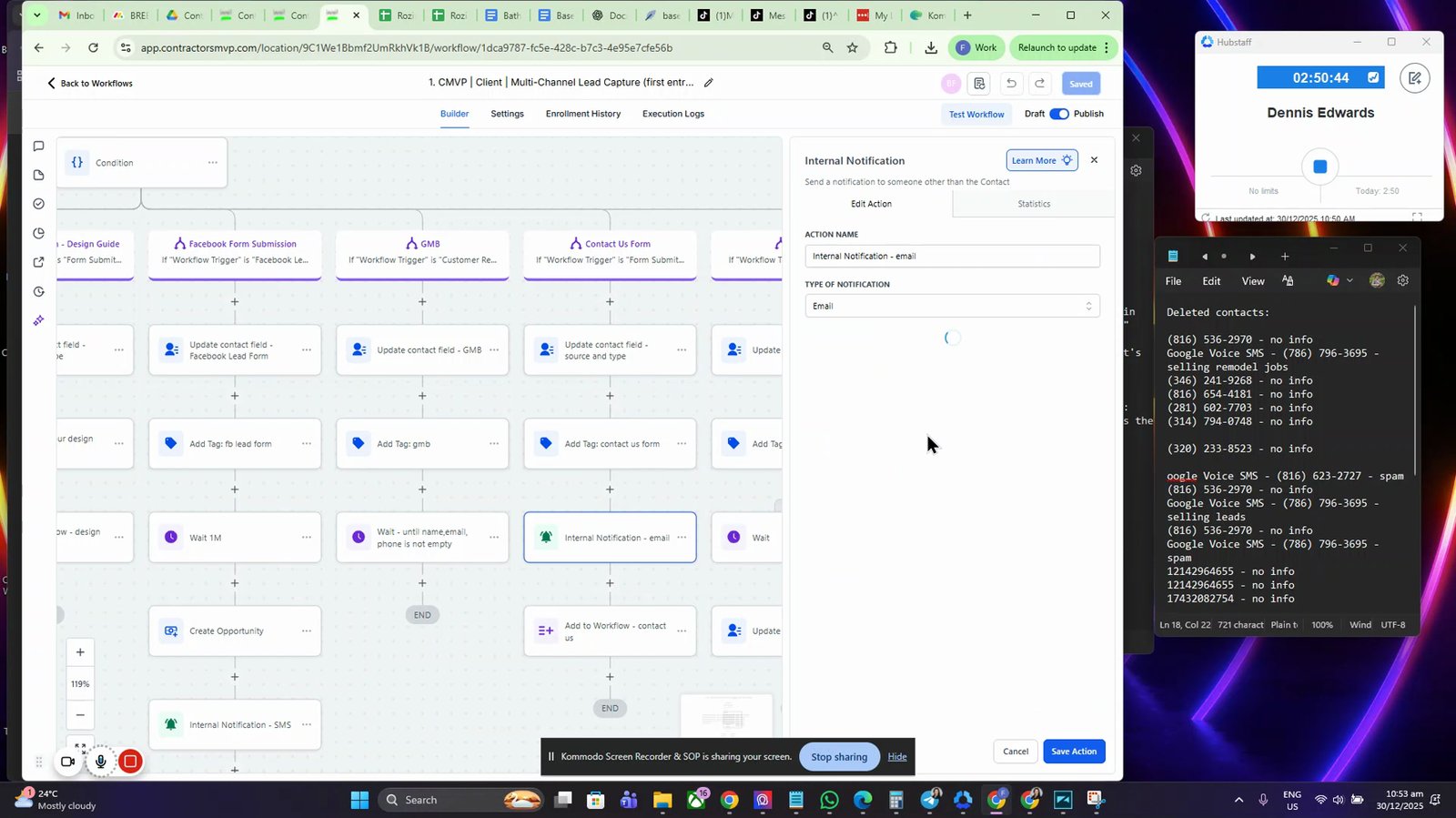Open options menu on Condition node

click(x=212, y=163)
